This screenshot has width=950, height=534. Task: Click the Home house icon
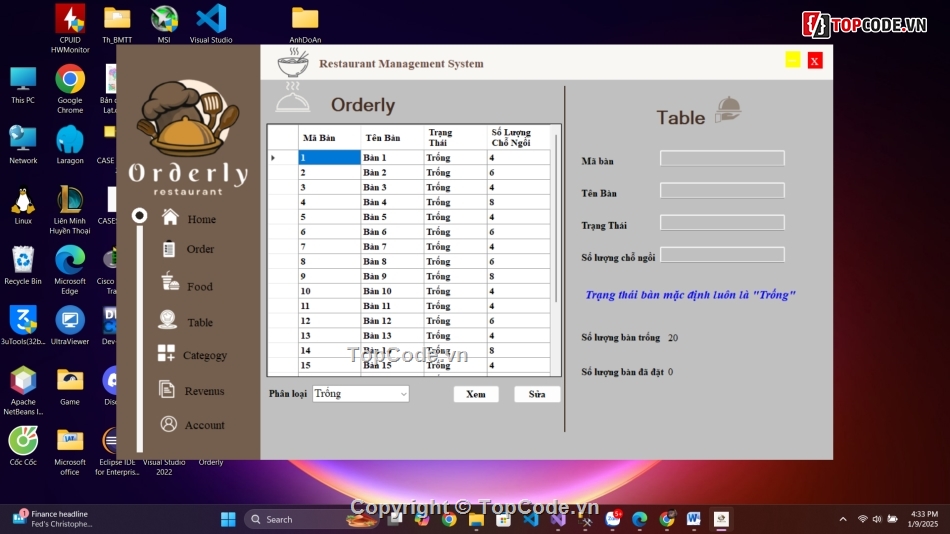pos(170,217)
